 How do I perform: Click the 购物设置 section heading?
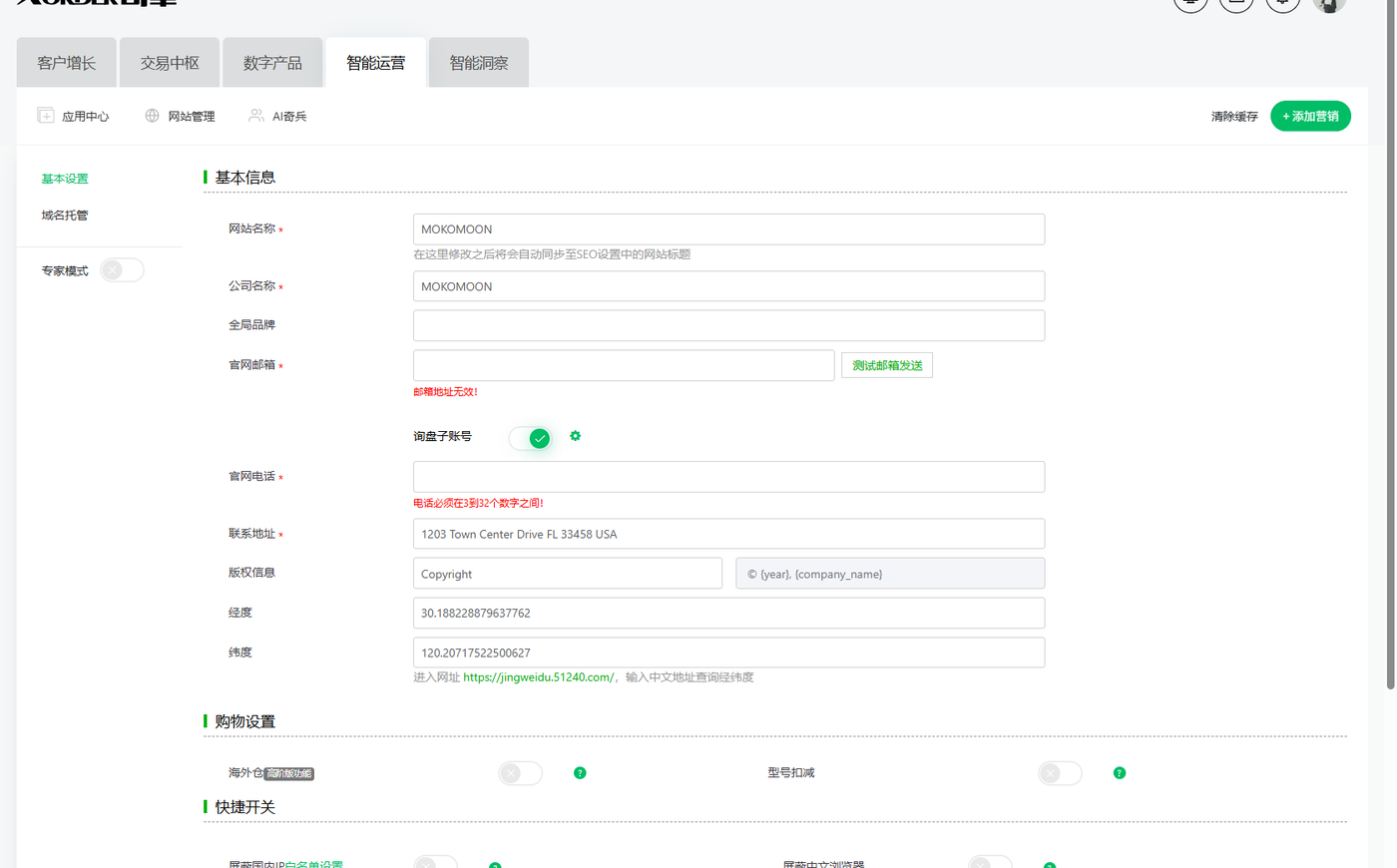coord(244,721)
